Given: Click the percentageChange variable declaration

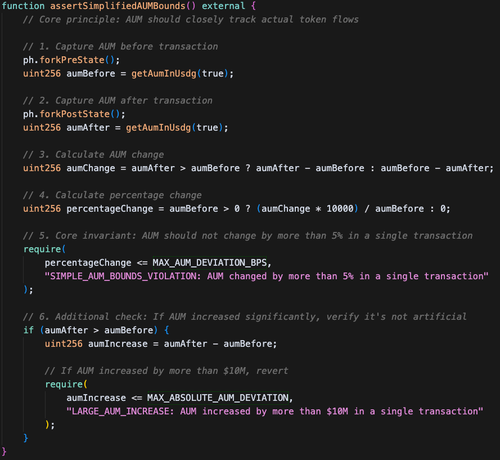Looking at the screenshot, I should pyautogui.click(x=110, y=209).
